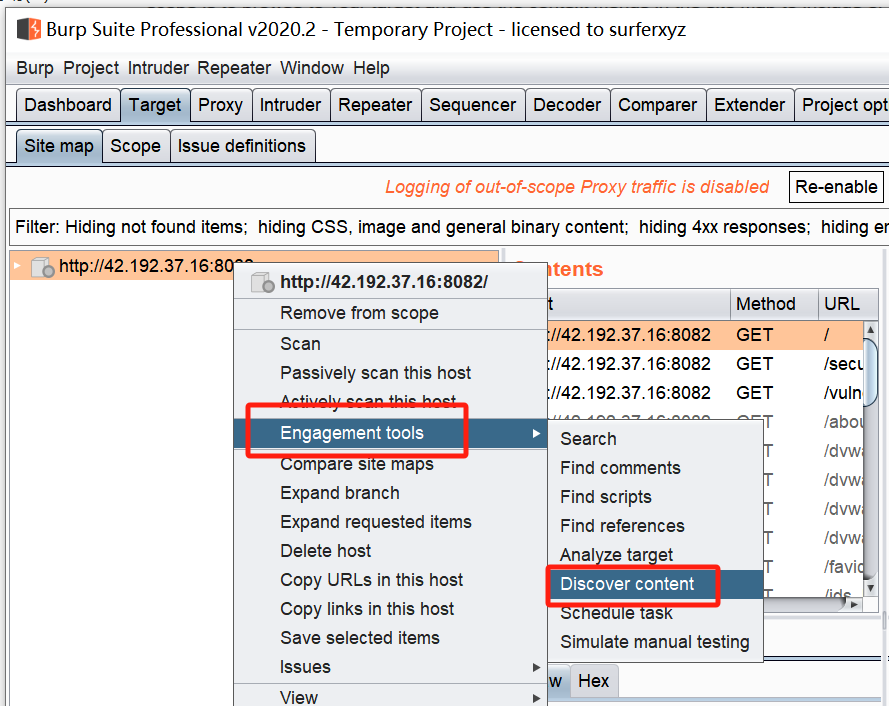The height and width of the screenshot is (706, 889).
Task: Select the Target tab
Action: tap(155, 105)
